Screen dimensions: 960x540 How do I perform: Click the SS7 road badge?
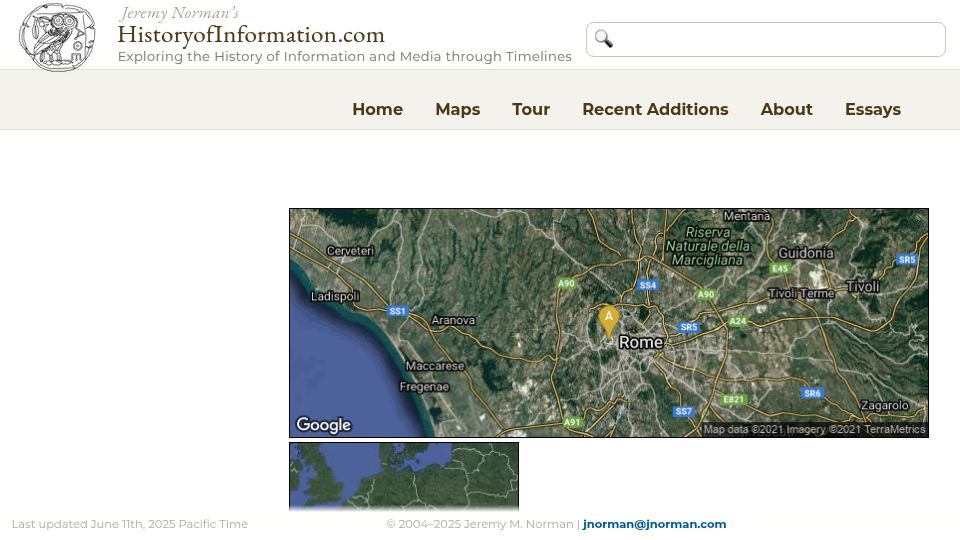tap(683, 411)
